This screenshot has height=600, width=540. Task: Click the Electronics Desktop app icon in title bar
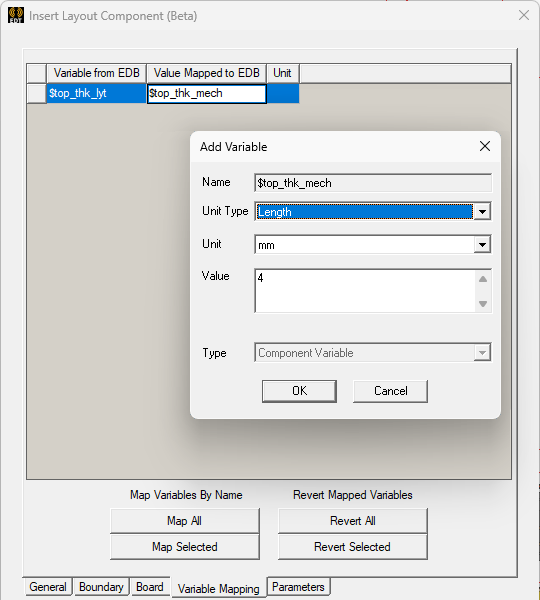coord(16,15)
